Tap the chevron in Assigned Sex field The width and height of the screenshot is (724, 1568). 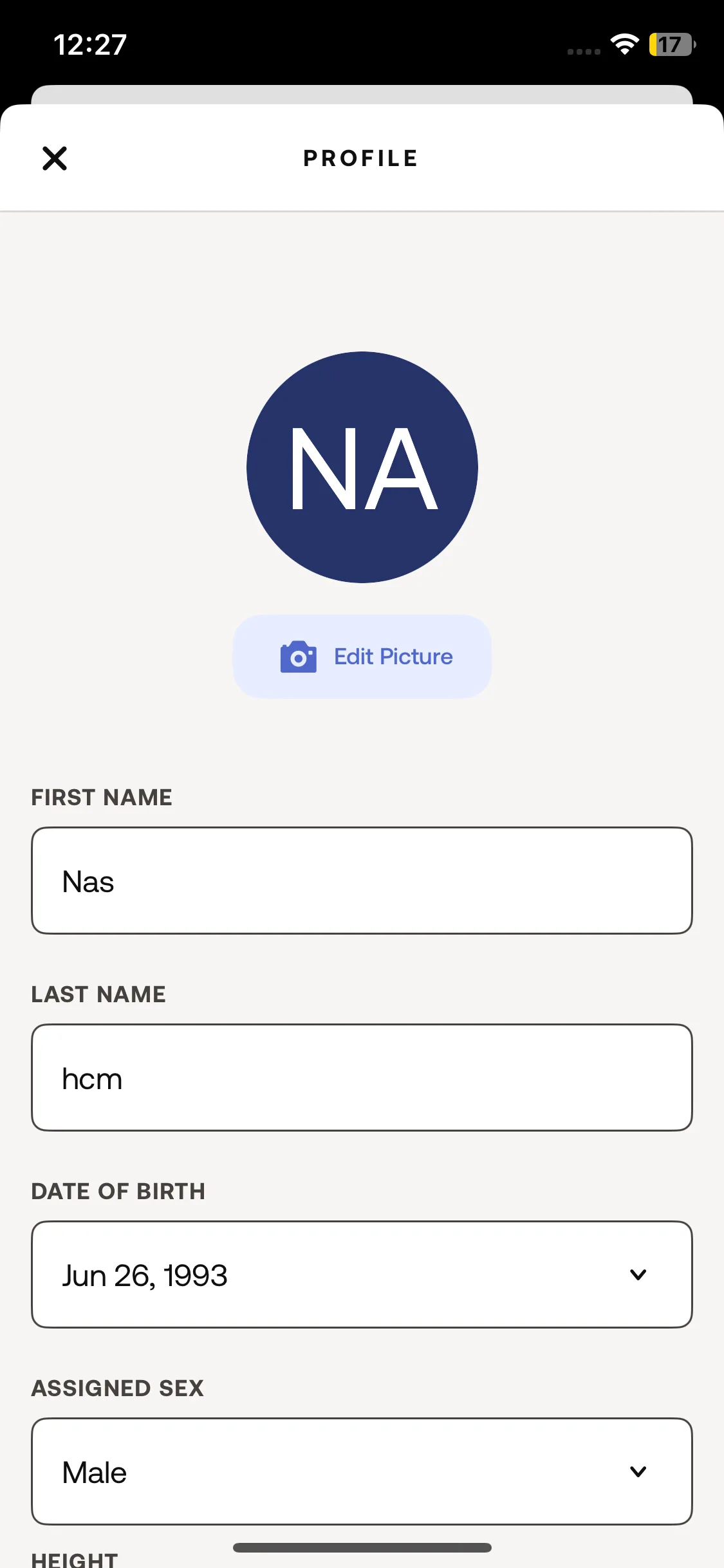[638, 1471]
